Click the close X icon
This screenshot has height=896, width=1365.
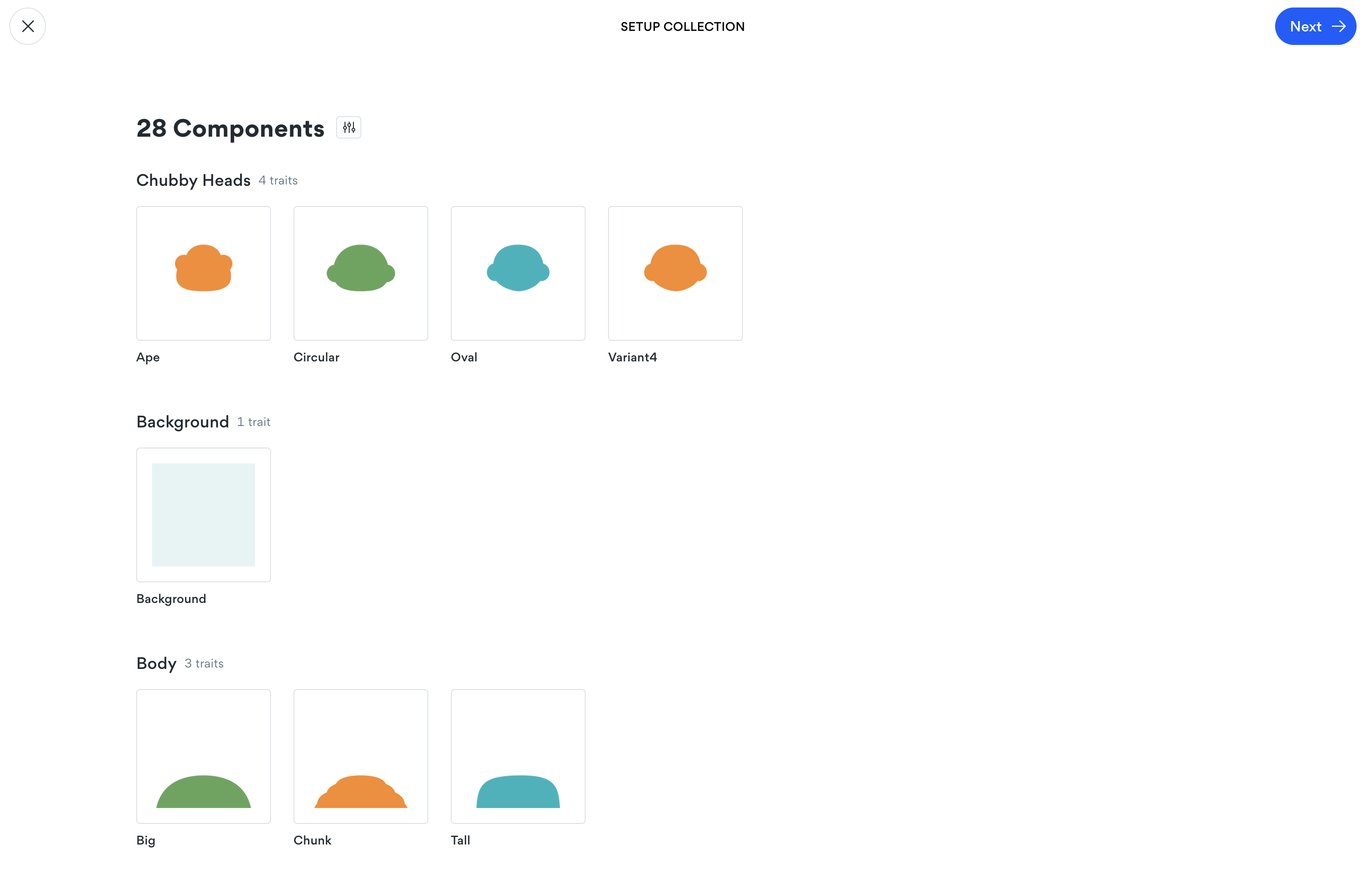(28, 26)
